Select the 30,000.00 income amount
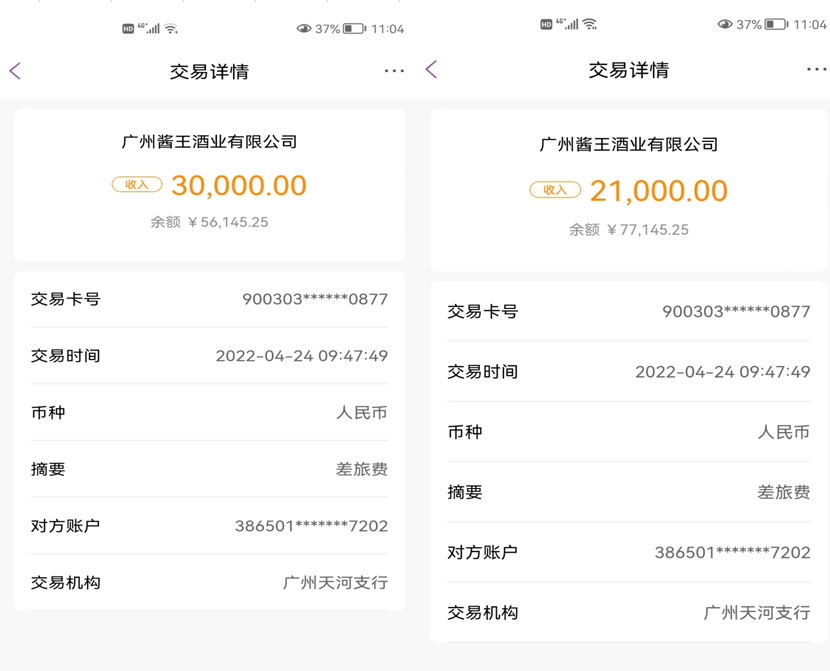830x671 pixels. click(x=239, y=186)
